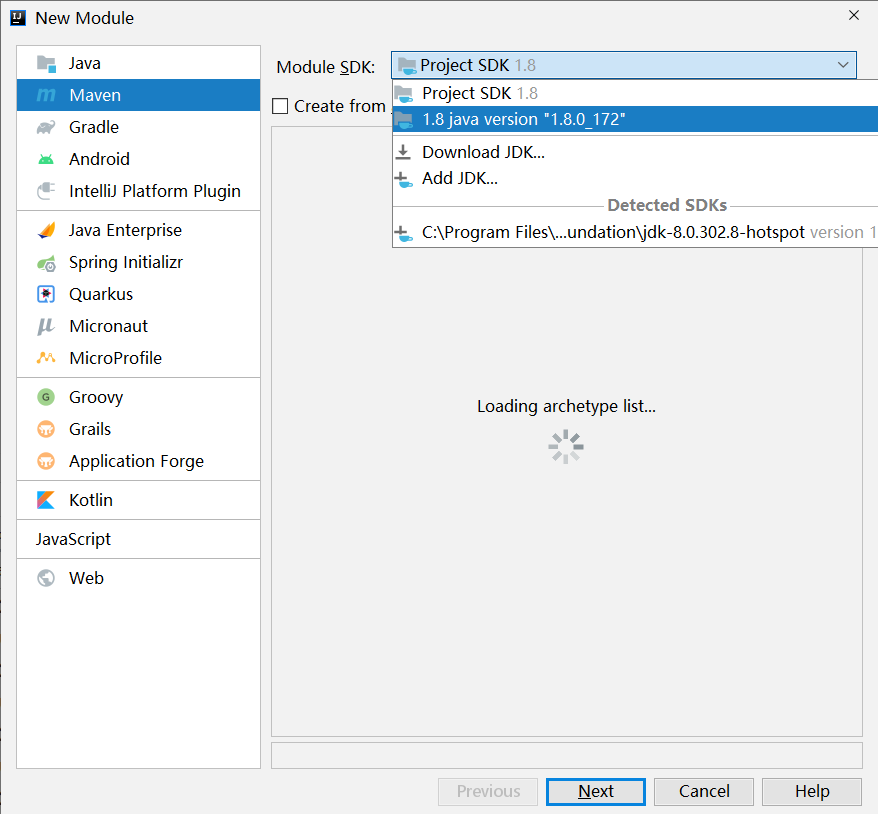Click the IntelliJ Platform Plugin plug icon

[46, 191]
